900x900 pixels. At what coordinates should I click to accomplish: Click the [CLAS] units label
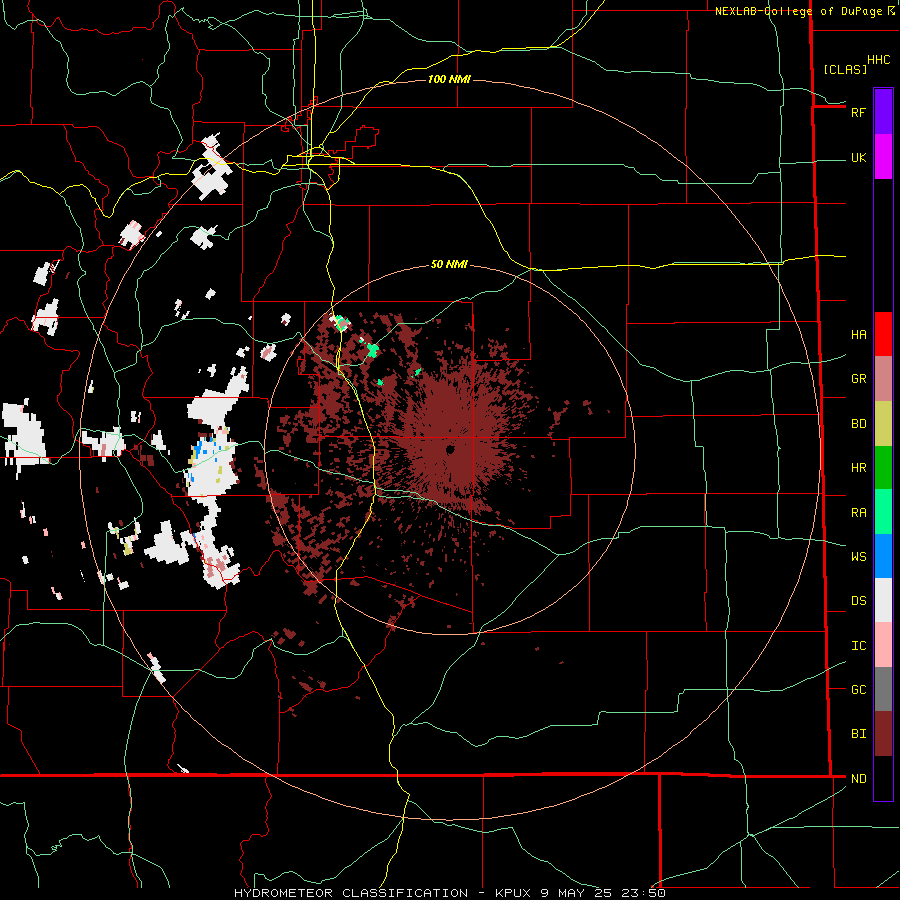845,69
